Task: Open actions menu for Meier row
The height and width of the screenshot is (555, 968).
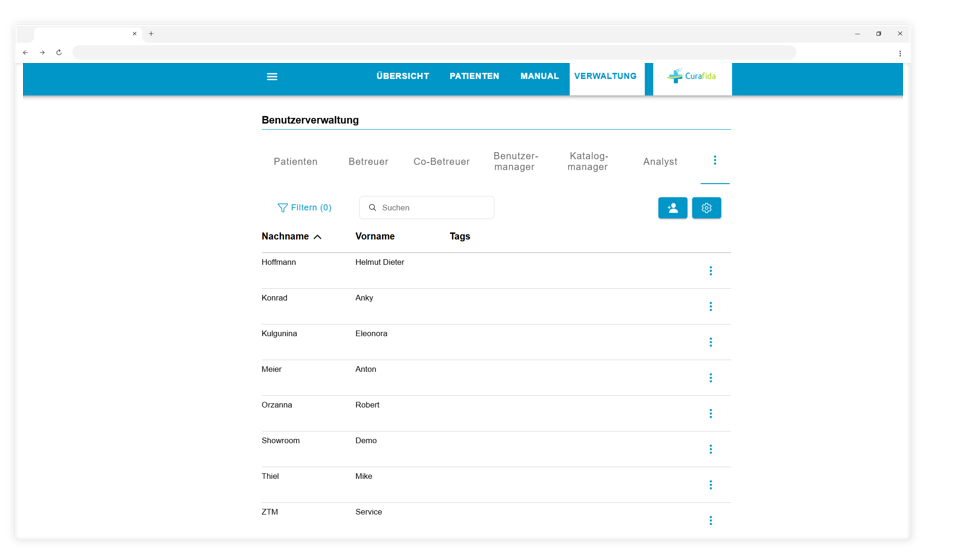Action: [711, 378]
